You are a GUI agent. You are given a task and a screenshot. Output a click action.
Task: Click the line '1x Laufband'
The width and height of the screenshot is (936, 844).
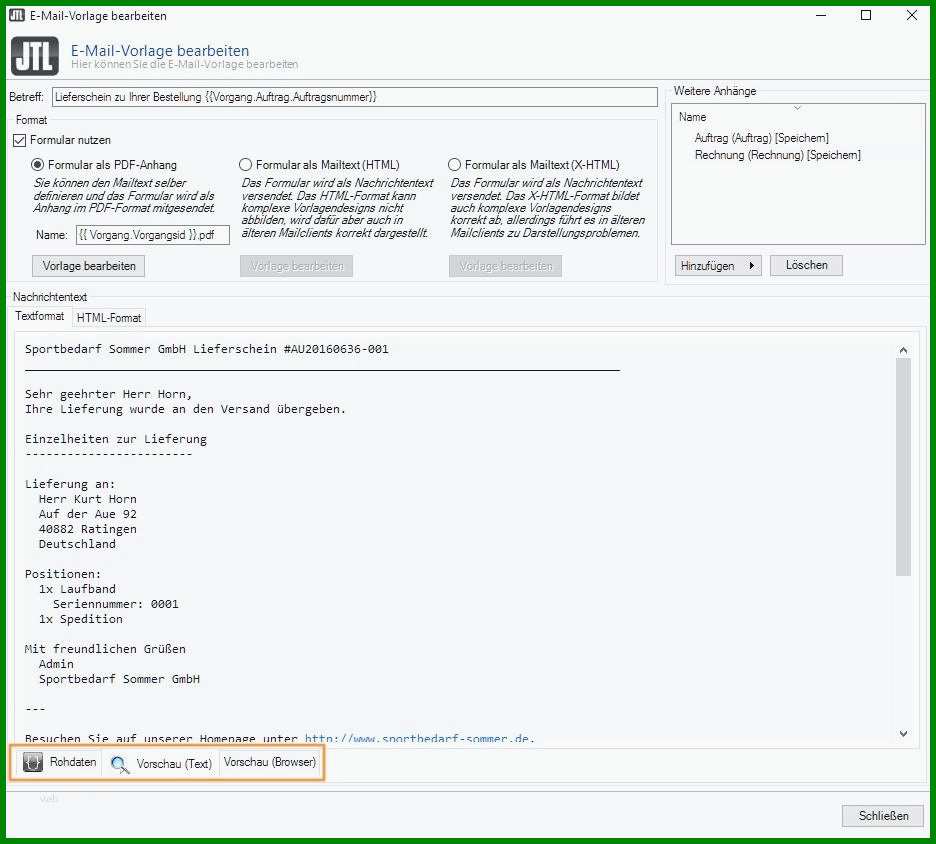[77, 589]
